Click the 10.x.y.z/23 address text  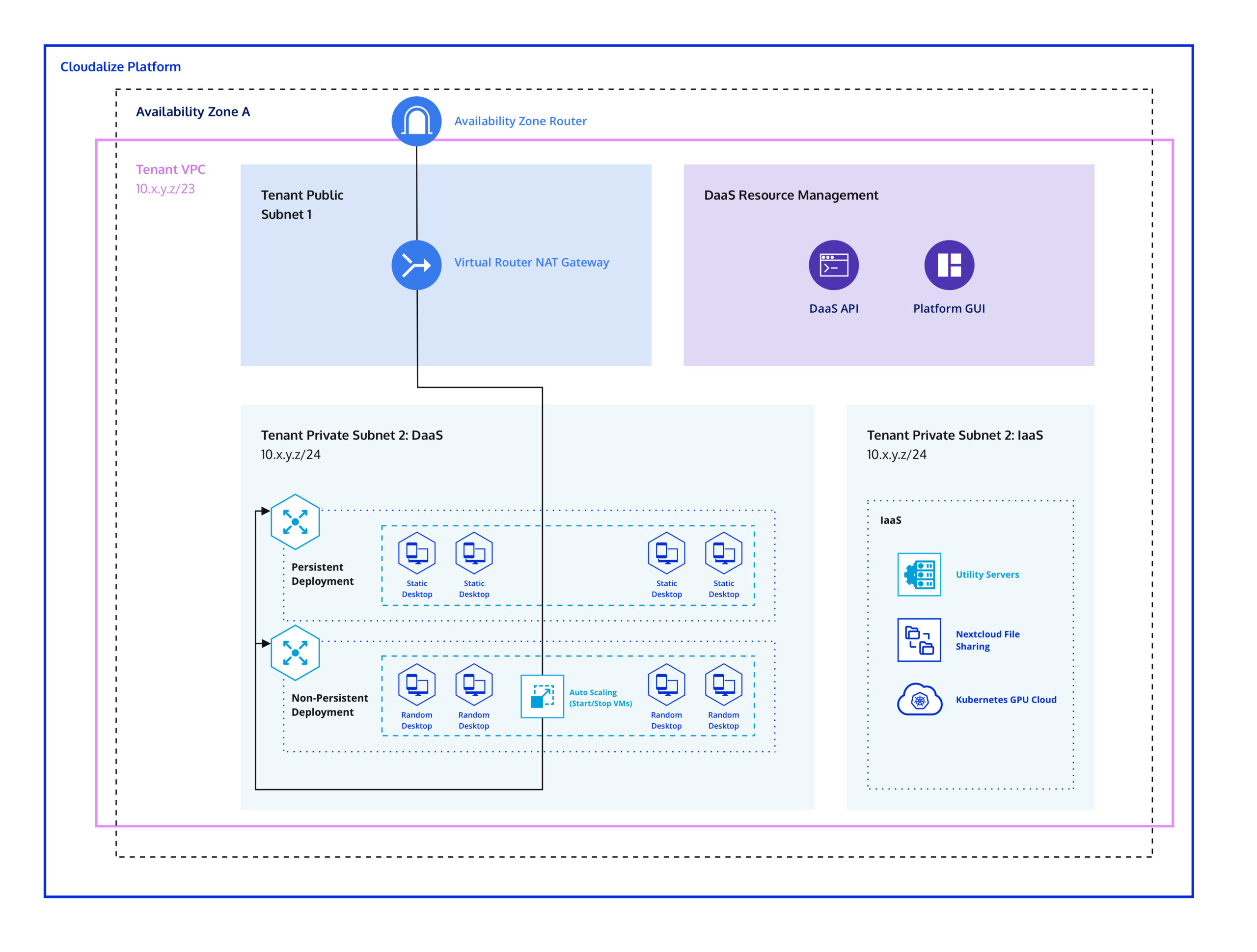coord(165,189)
